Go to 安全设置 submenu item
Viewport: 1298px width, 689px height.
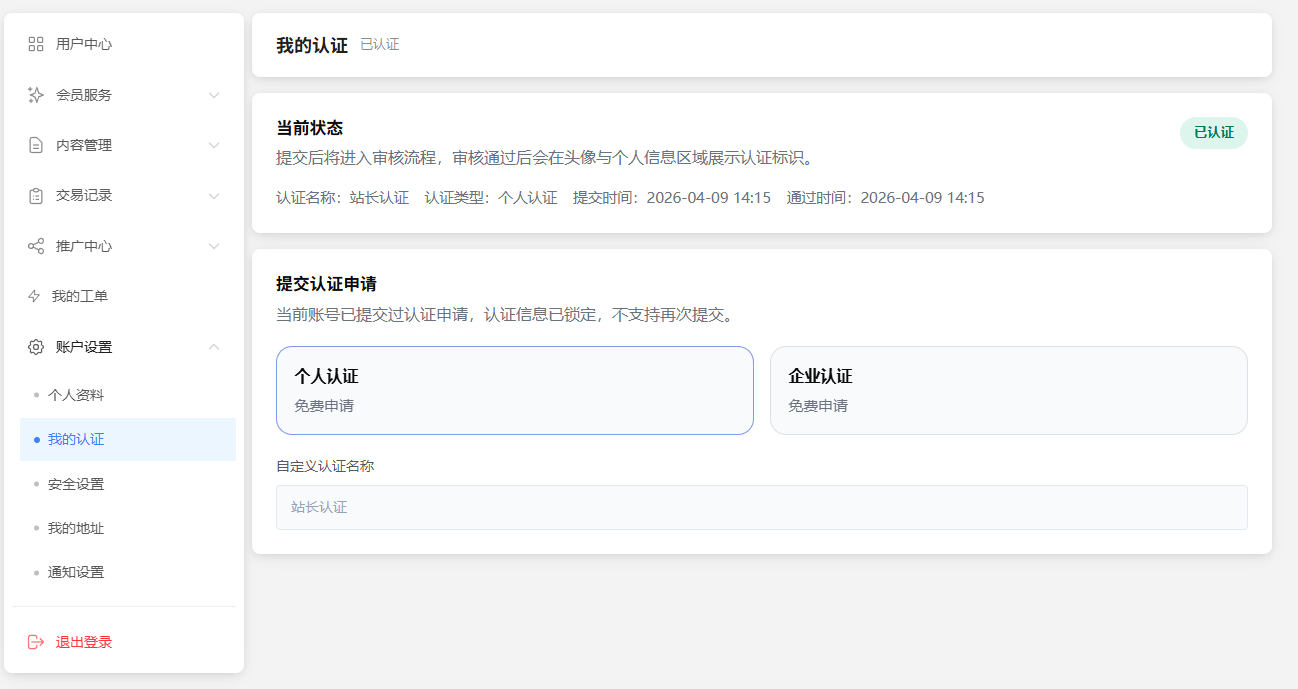(76, 484)
